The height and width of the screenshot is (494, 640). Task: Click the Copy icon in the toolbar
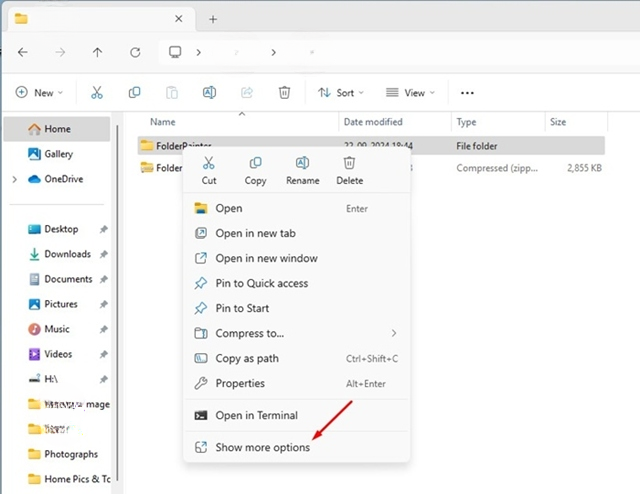click(134, 93)
